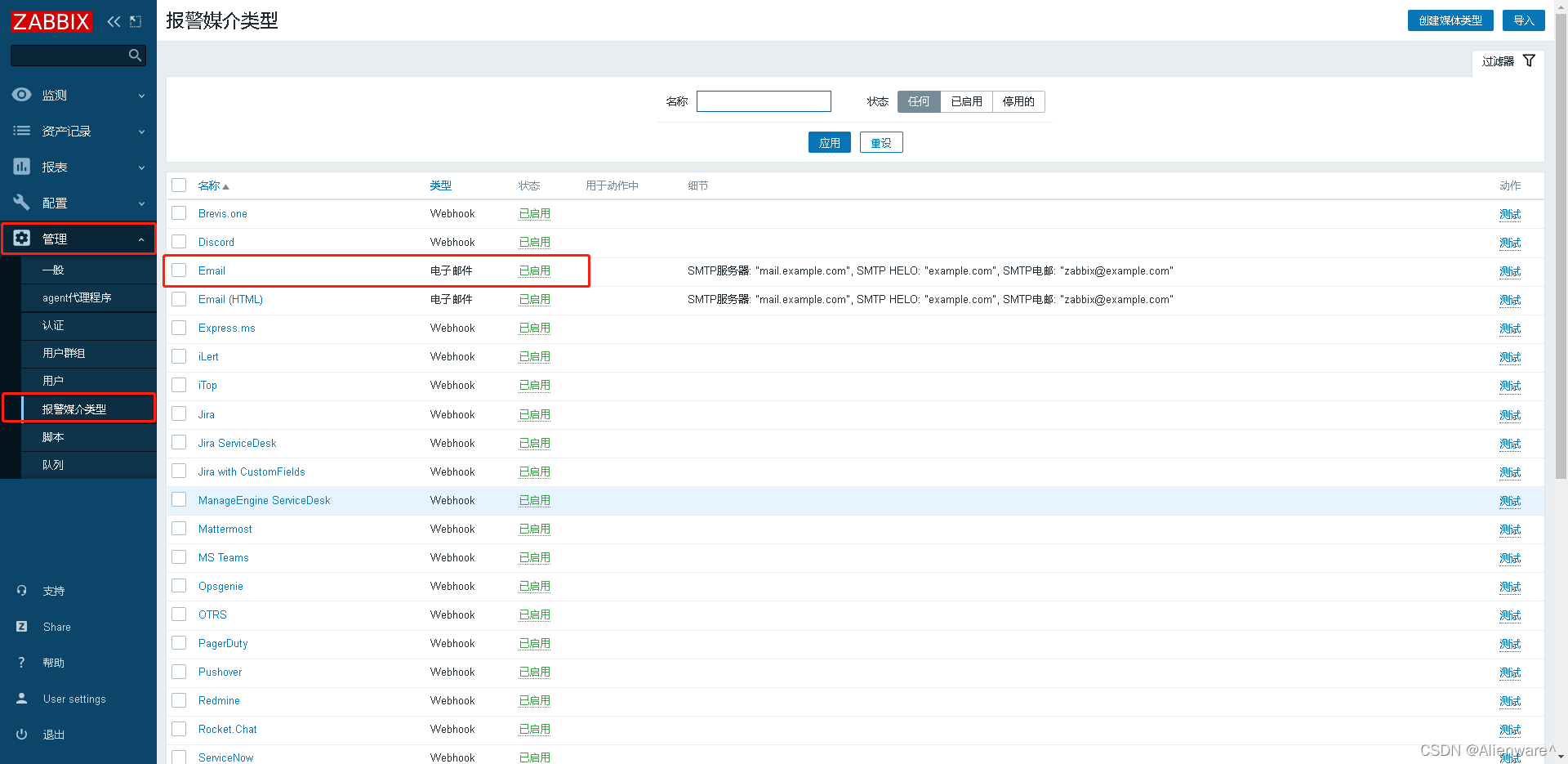
Task: Click 测试 for the Redmine row
Action: coord(1510,701)
